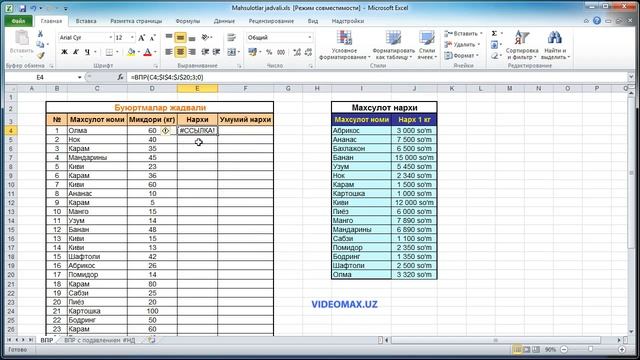
Task: Switch to 'ВПР с подавлением #НД' sheet
Action: (100, 340)
